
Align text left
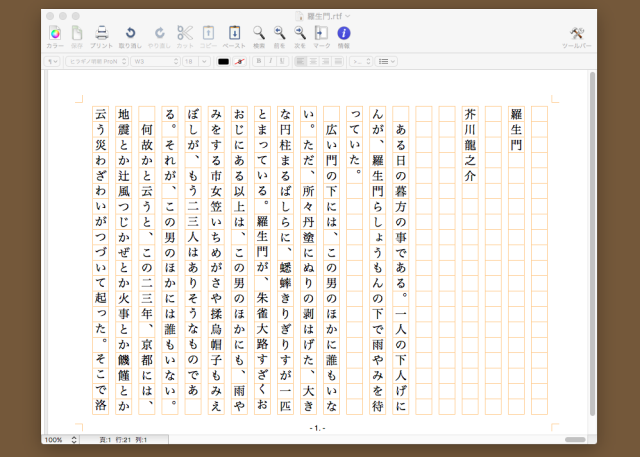301,62
